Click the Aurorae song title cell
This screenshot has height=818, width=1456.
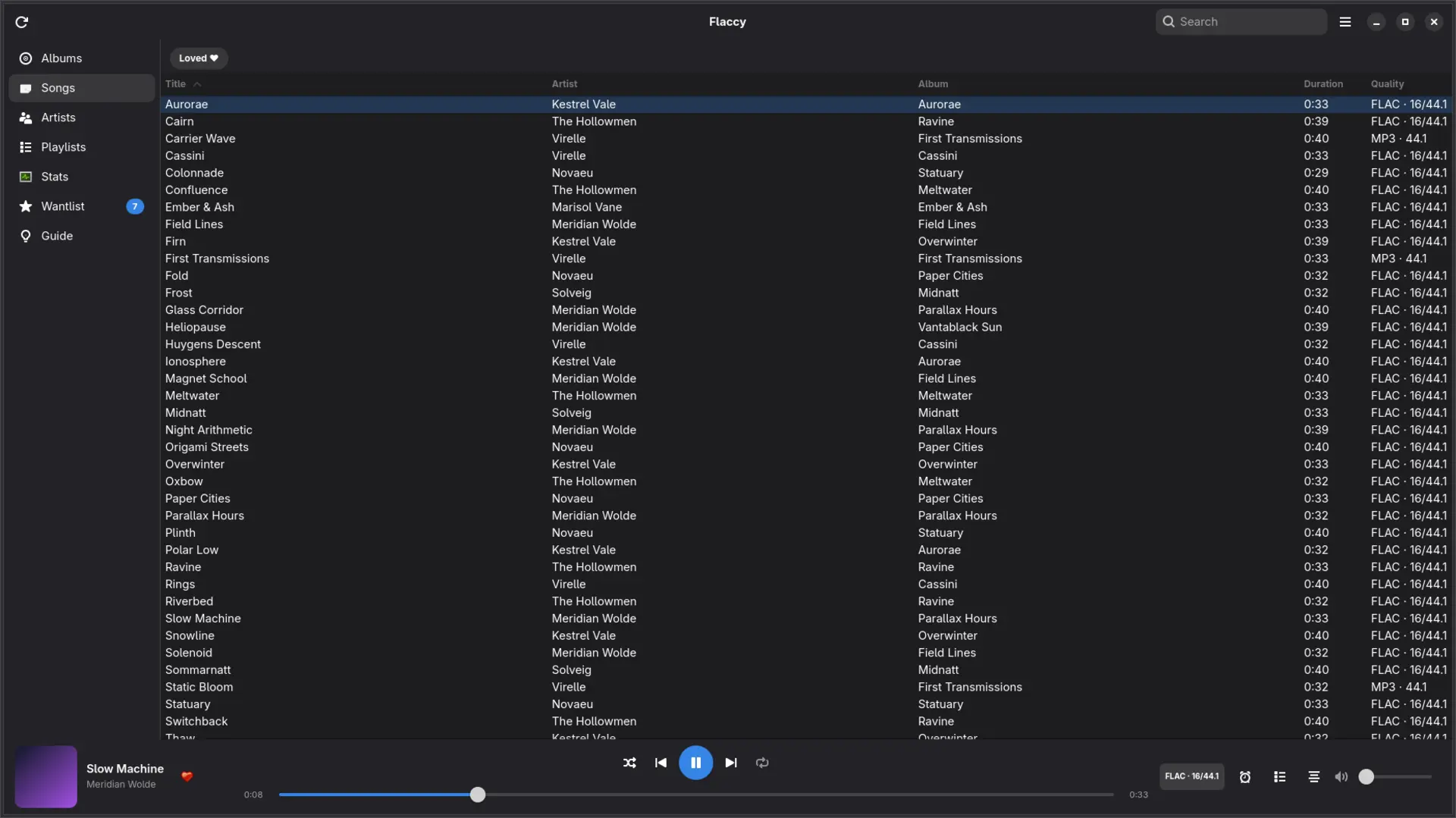[187, 105]
